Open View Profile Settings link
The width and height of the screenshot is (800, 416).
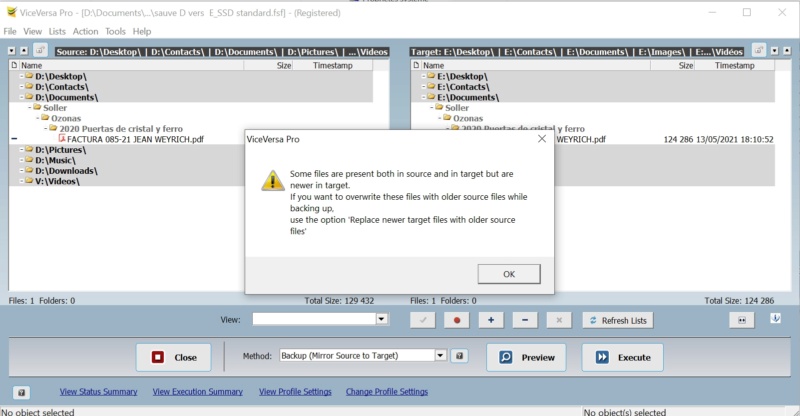pos(295,391)
